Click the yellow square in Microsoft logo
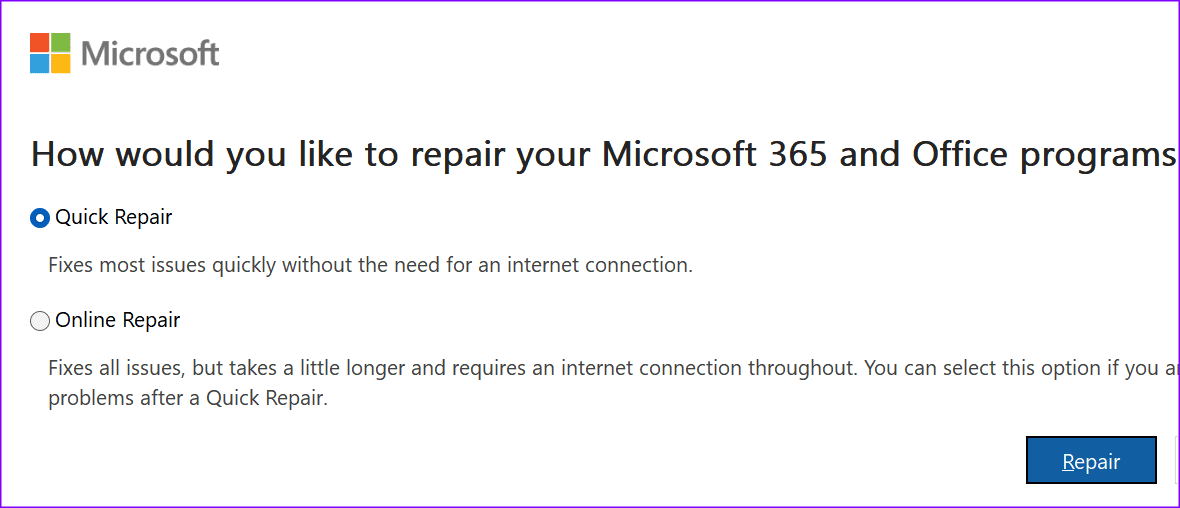Screen dimensions: 1180x508 [x=61, y=64]
